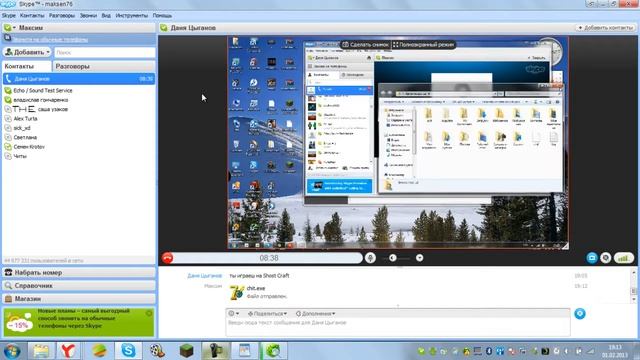Check call quality signal bars button

[x=624, y=258]
